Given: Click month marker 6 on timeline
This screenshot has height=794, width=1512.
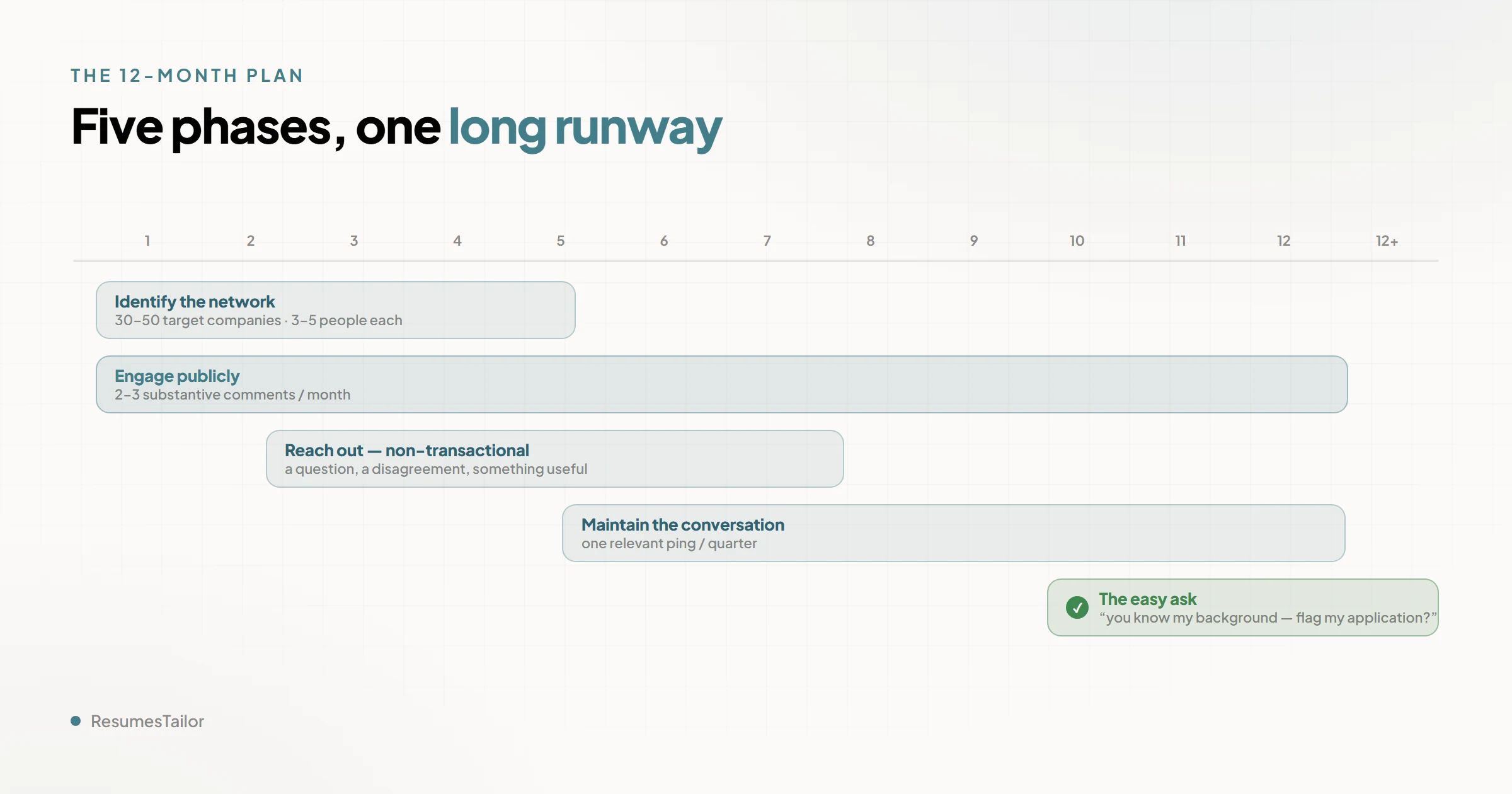Looking at the screenshot, I should [664, 241].
